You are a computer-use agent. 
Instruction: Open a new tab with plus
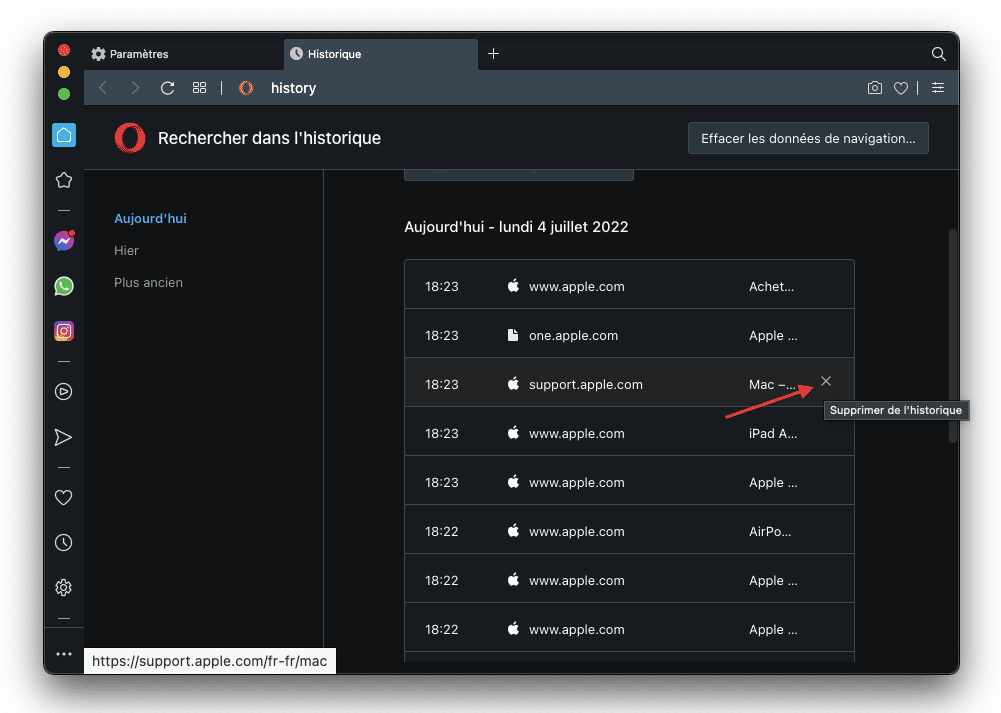(493, 54)
